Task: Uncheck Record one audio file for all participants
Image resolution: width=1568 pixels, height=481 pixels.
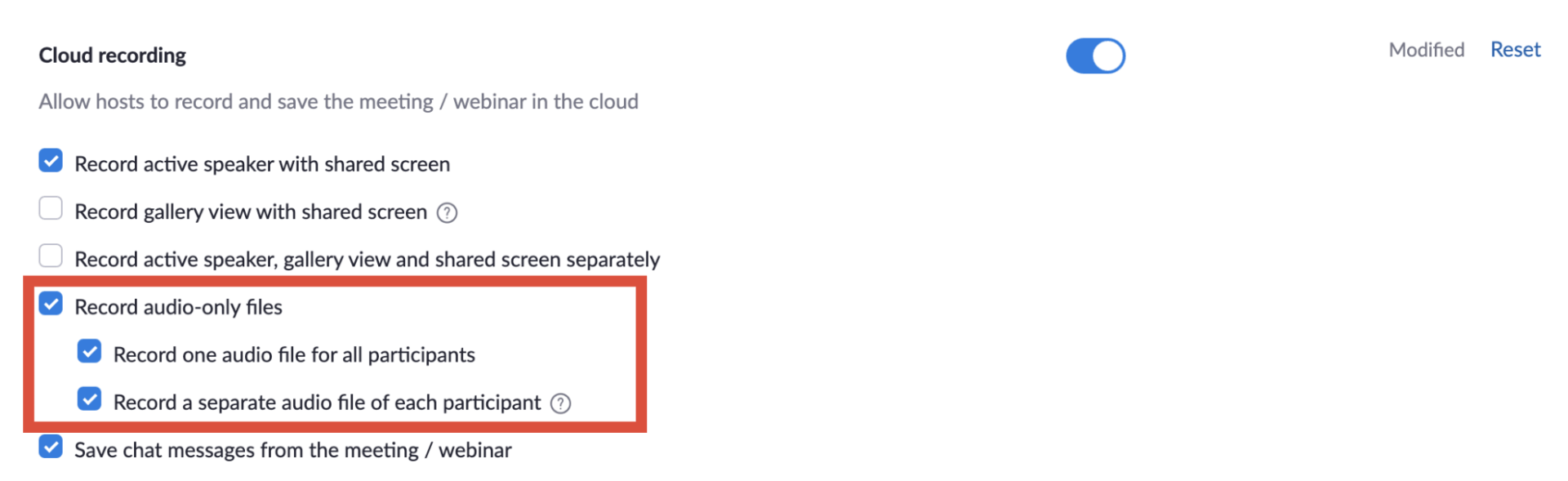Action: point(89,351)
